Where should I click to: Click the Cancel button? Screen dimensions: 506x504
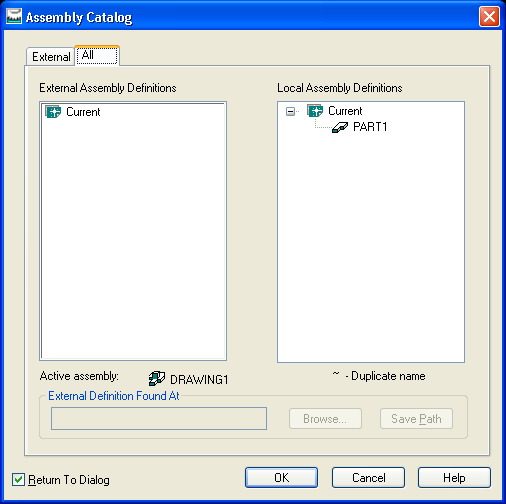click(368, 478)
